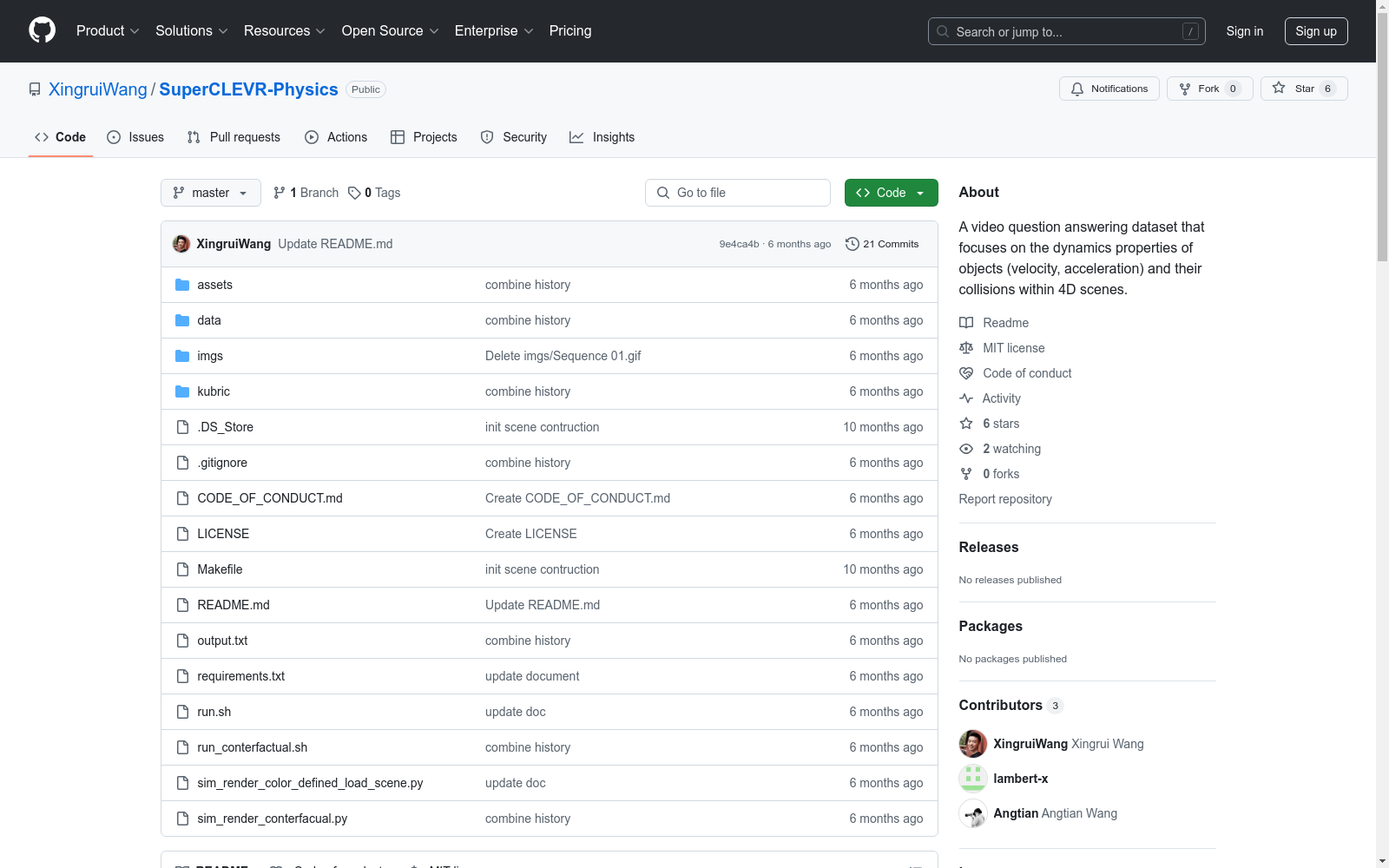
Task: View the 21 Commits history
Action: coord(882,244)
